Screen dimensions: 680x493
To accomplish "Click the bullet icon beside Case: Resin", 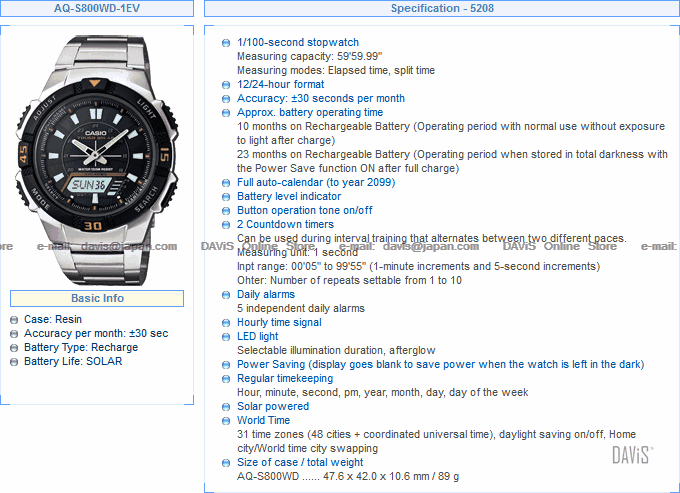I will tap(14, 320).
